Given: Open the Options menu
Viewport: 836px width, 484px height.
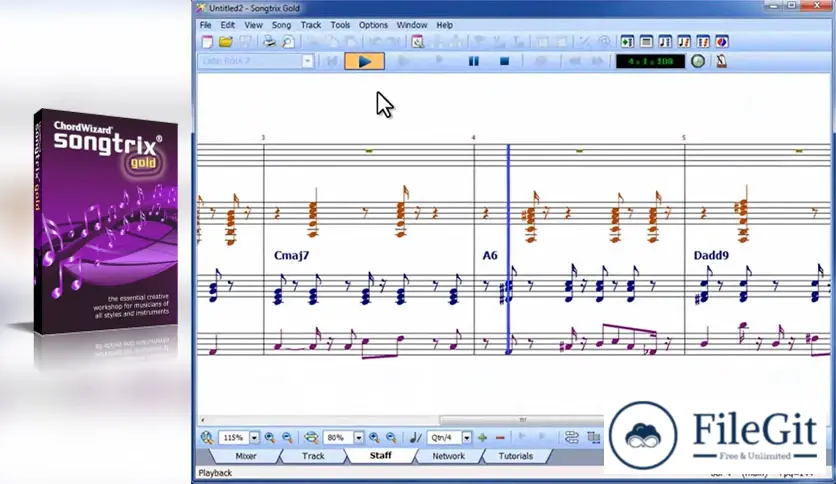Looking at the screenshot, I should pos(373,25).
